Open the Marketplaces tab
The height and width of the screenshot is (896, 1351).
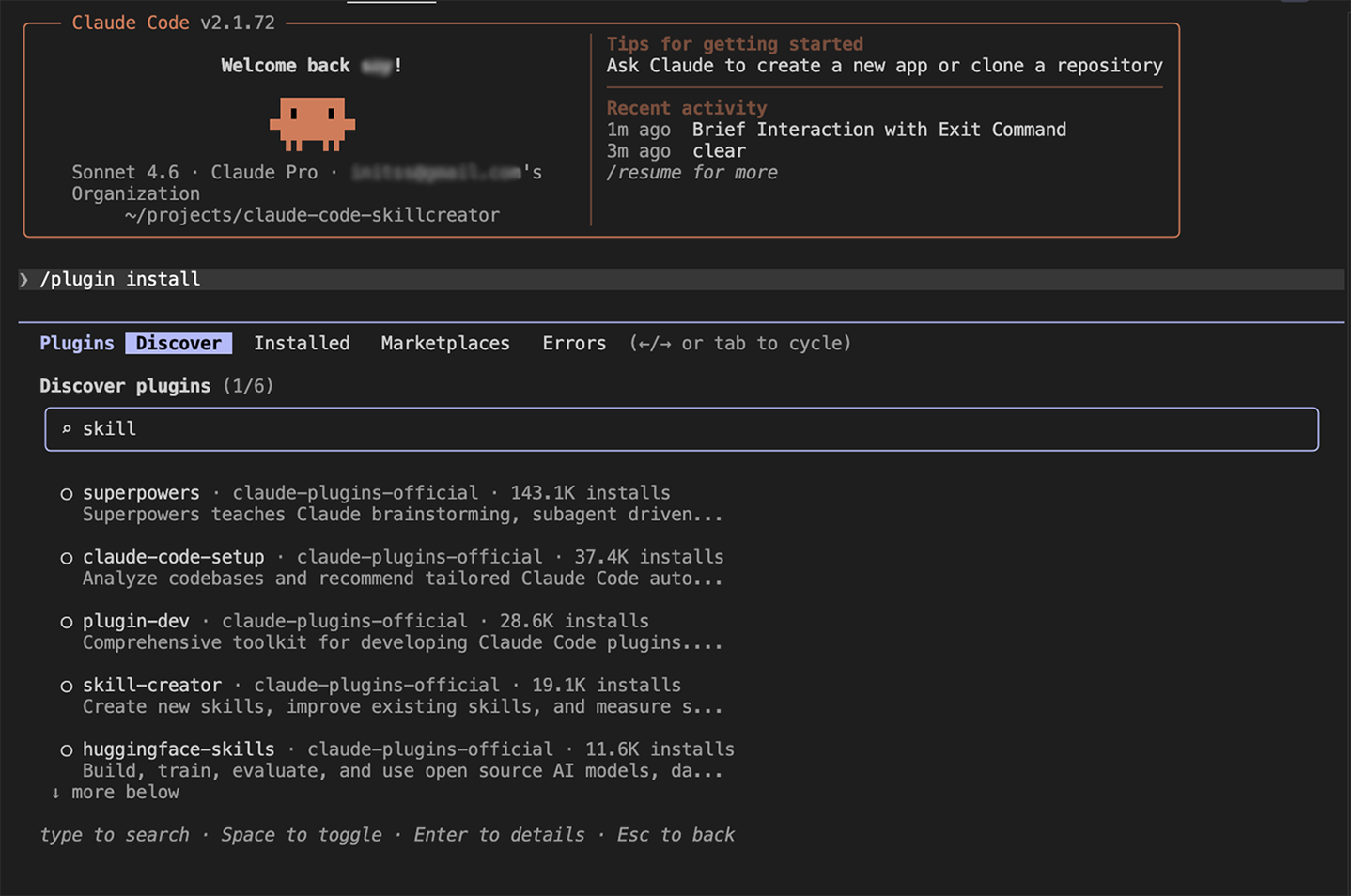tap(444, 344)
